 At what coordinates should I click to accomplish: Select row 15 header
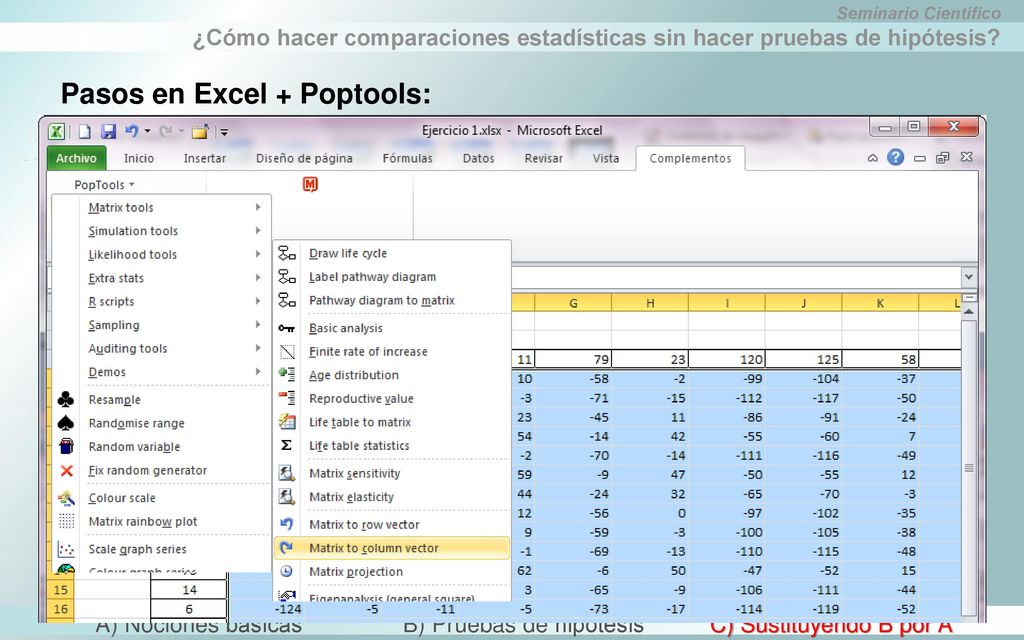[x=60, y=590]
